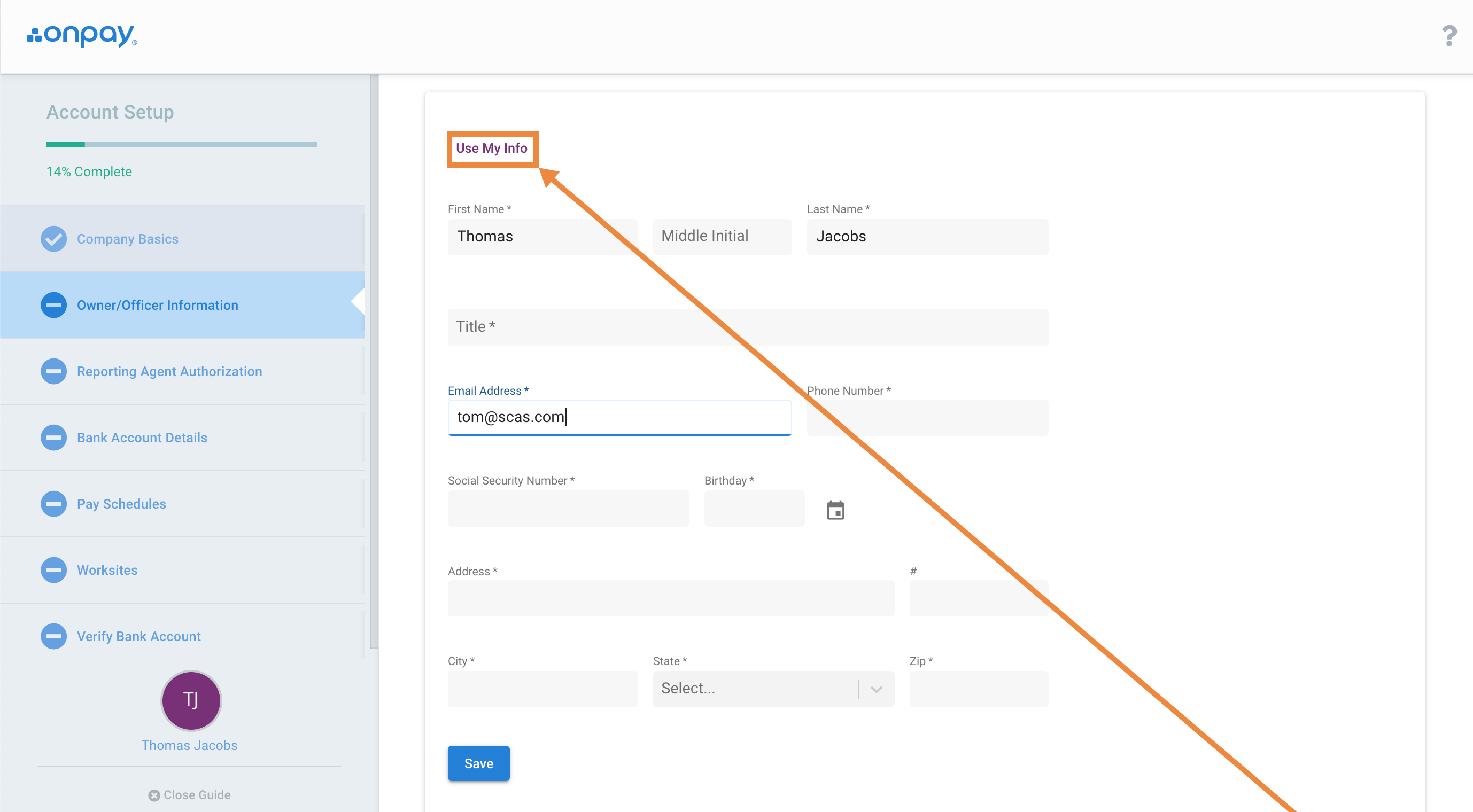Click the Save button
Viewport: 1473px width, 812px height.
[x=478, y=763]
